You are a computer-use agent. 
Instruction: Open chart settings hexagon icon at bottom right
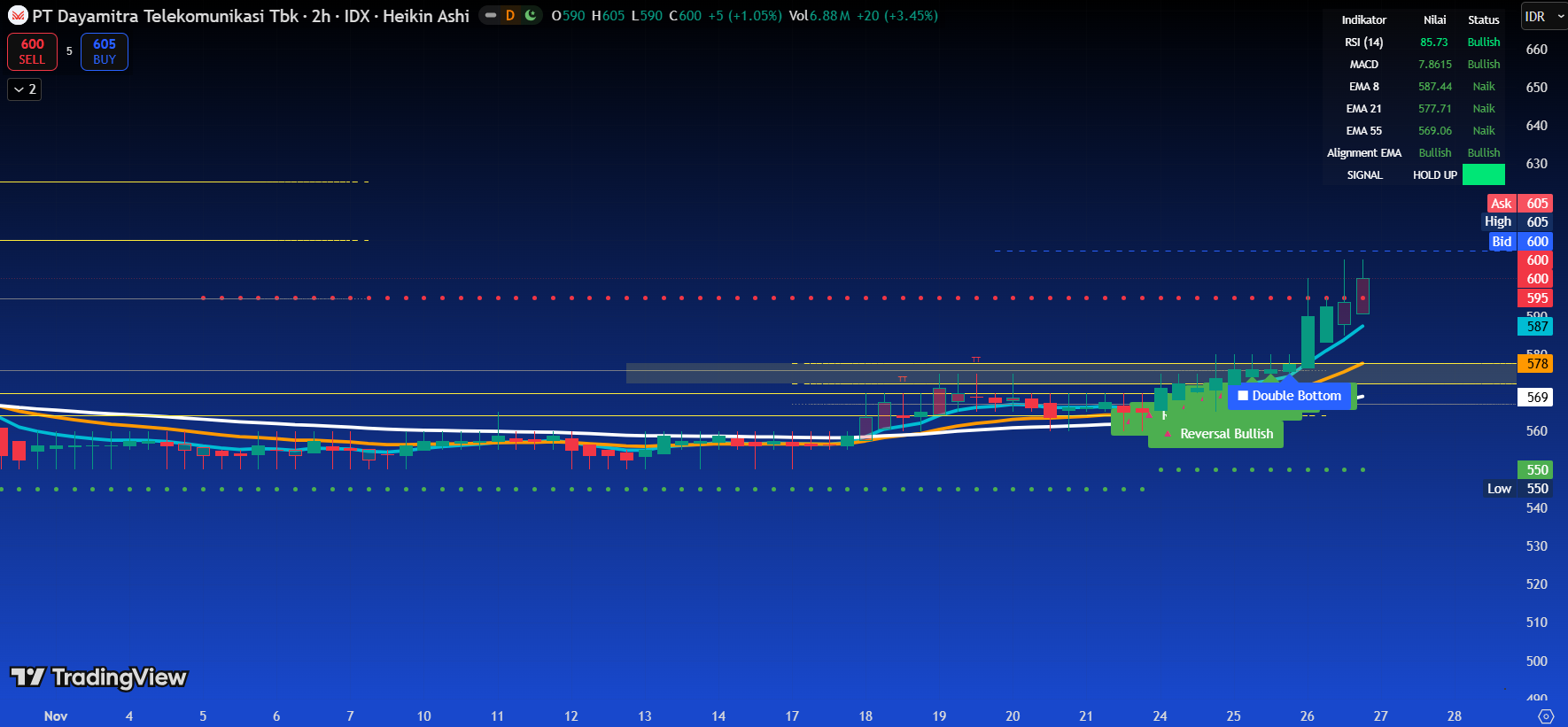[1546, 715]
